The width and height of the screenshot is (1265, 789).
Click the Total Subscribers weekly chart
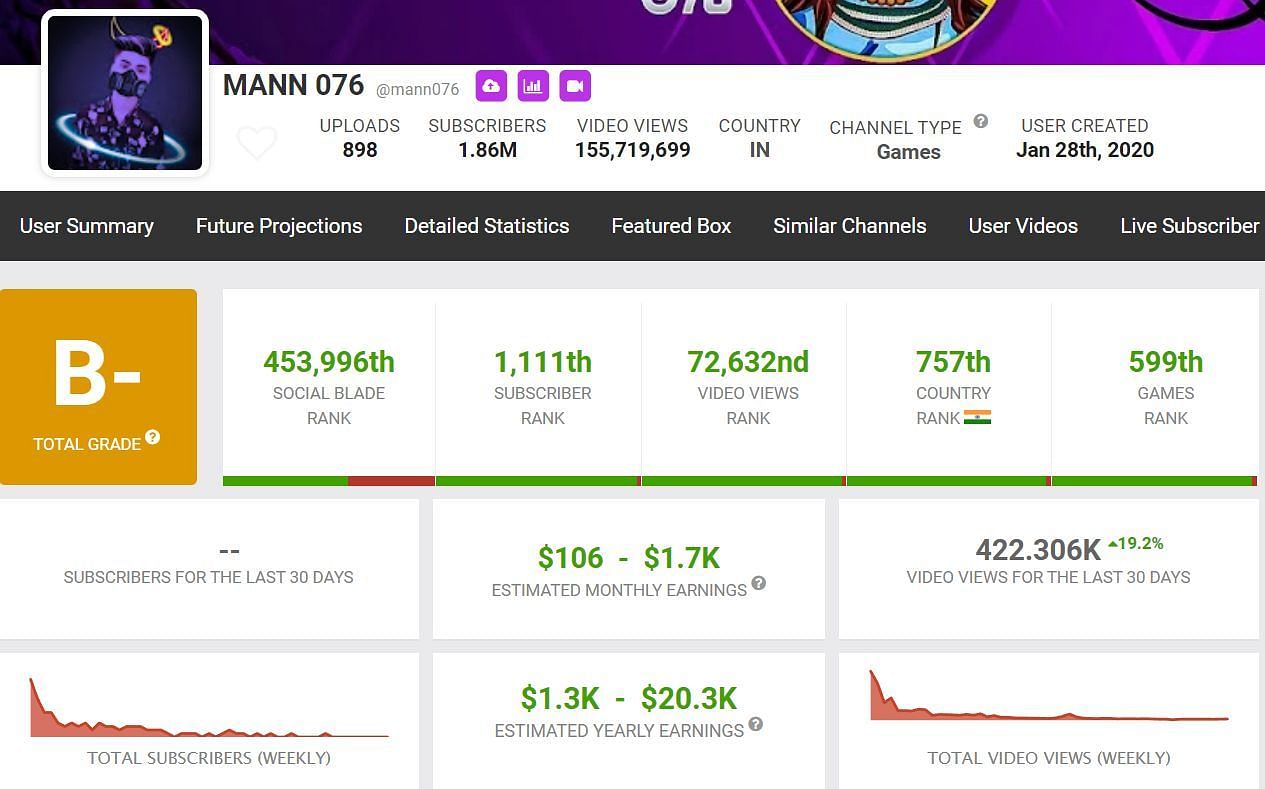point(209,709)
